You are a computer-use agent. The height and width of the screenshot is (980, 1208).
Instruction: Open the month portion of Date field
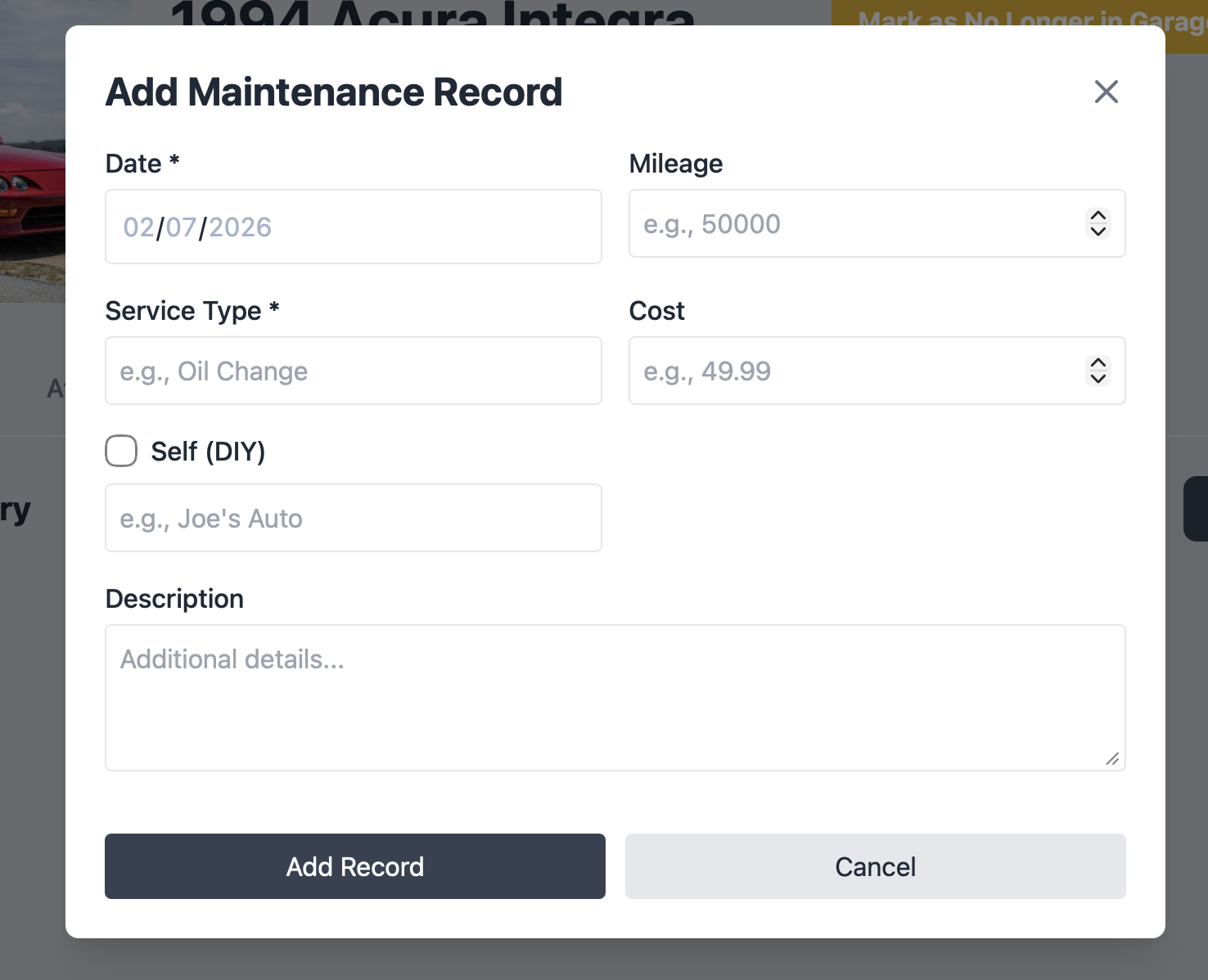[139, 227]
